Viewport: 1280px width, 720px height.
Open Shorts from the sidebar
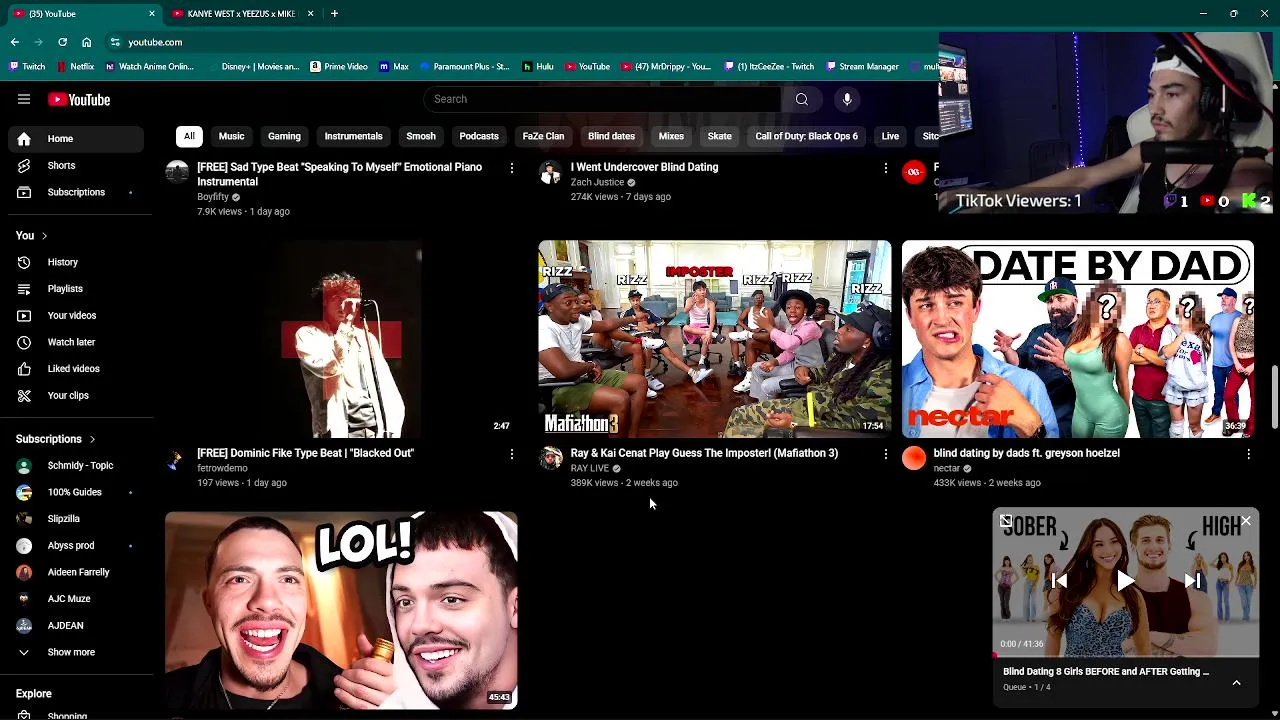76,165
